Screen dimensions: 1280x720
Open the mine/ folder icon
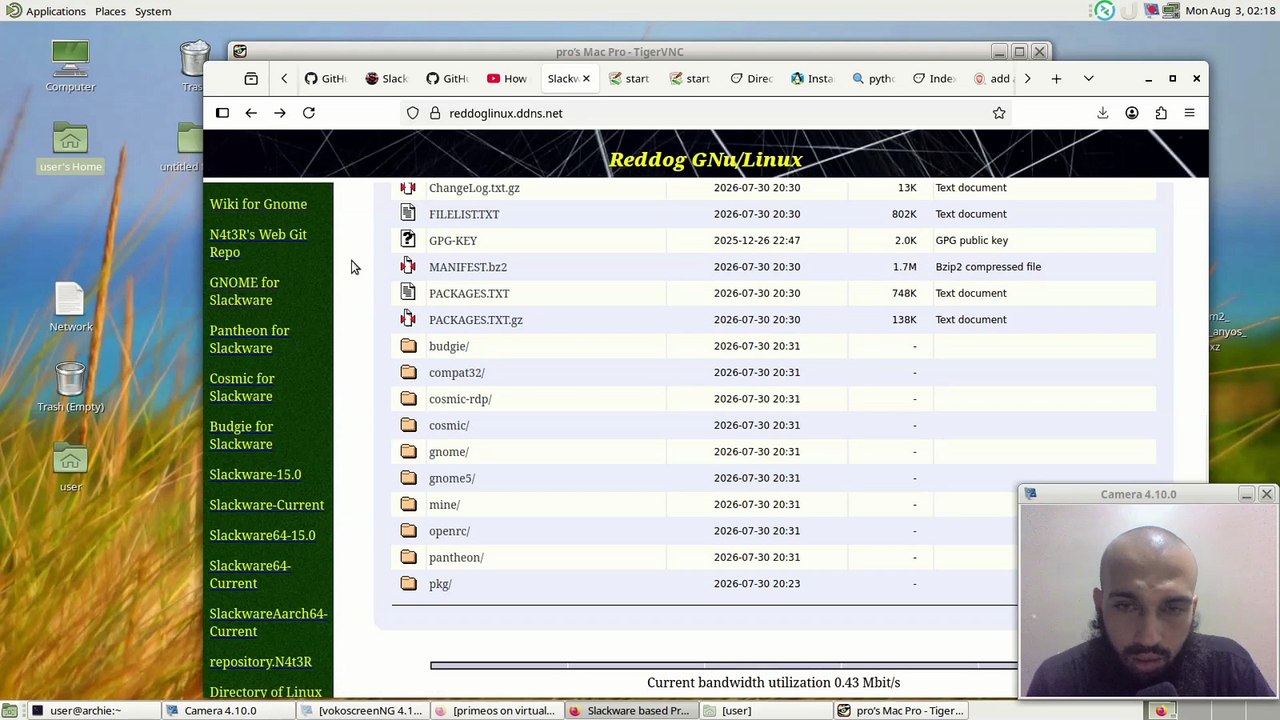[408, 504]
